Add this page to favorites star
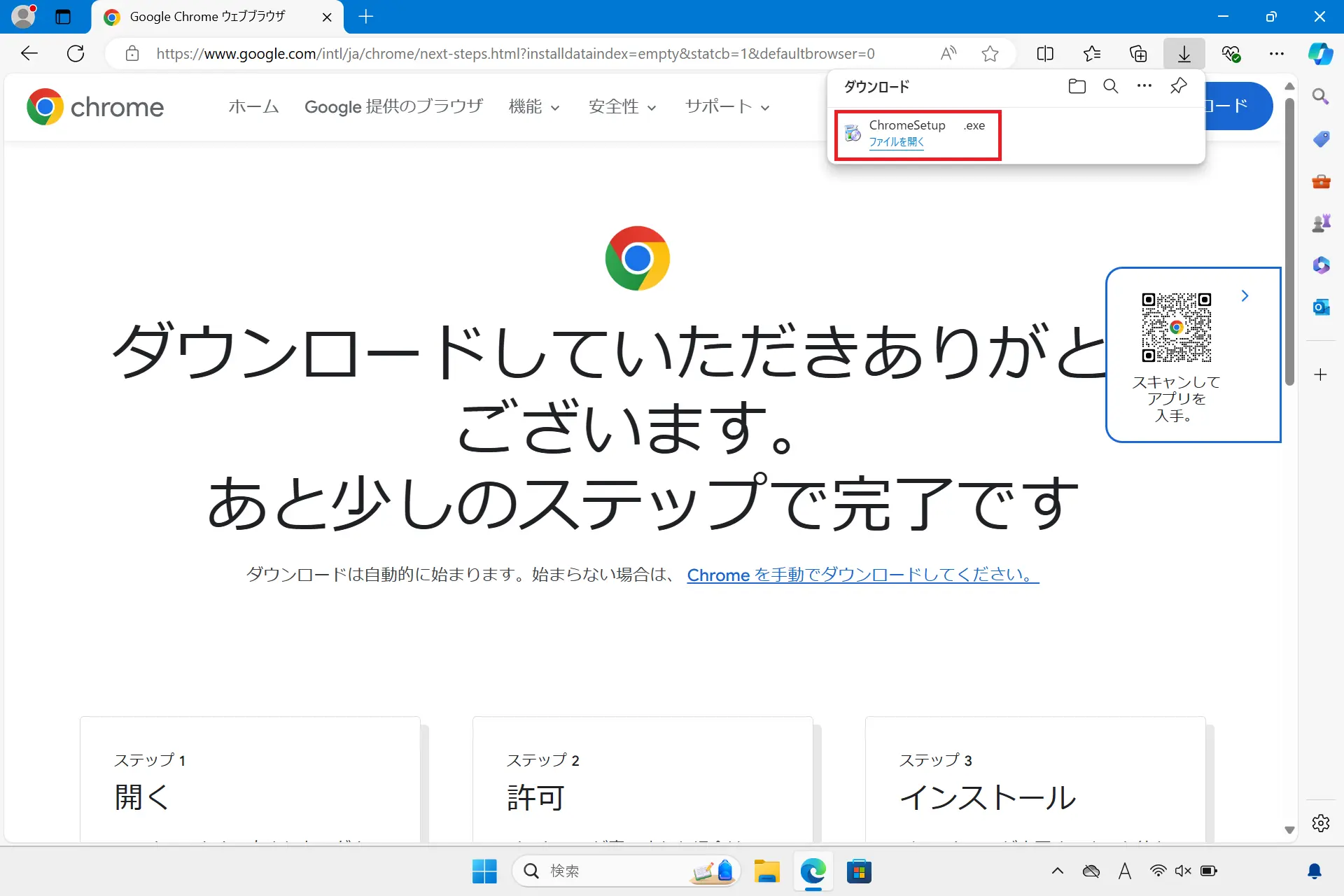Image resolution: width=1344 pixels, height=896 pixels. [990, 53]
